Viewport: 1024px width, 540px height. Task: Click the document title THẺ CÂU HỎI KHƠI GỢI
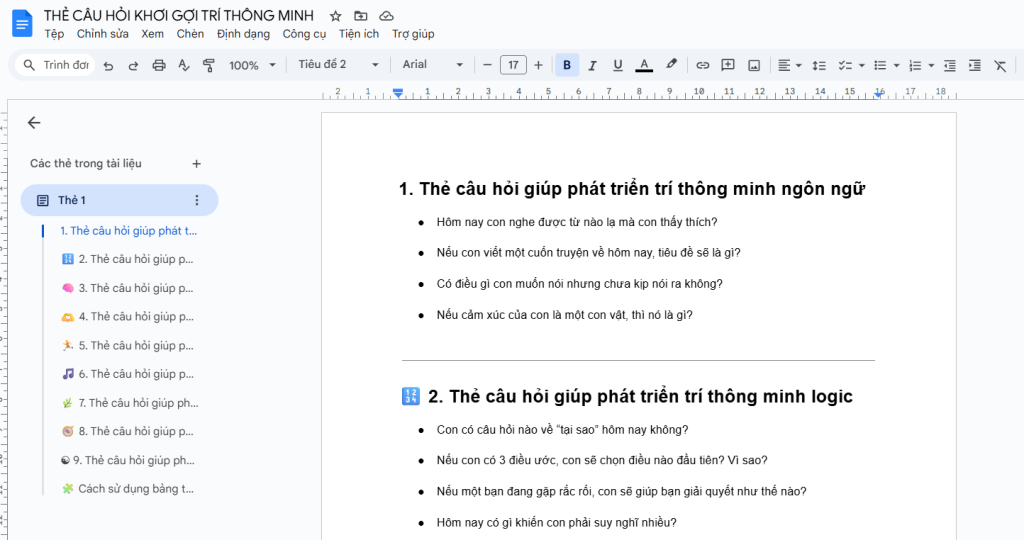point(179,15)
